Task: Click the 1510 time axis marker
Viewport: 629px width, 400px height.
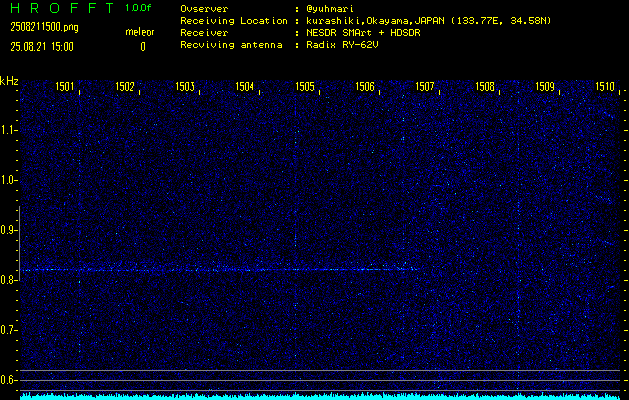Action: 605,87
